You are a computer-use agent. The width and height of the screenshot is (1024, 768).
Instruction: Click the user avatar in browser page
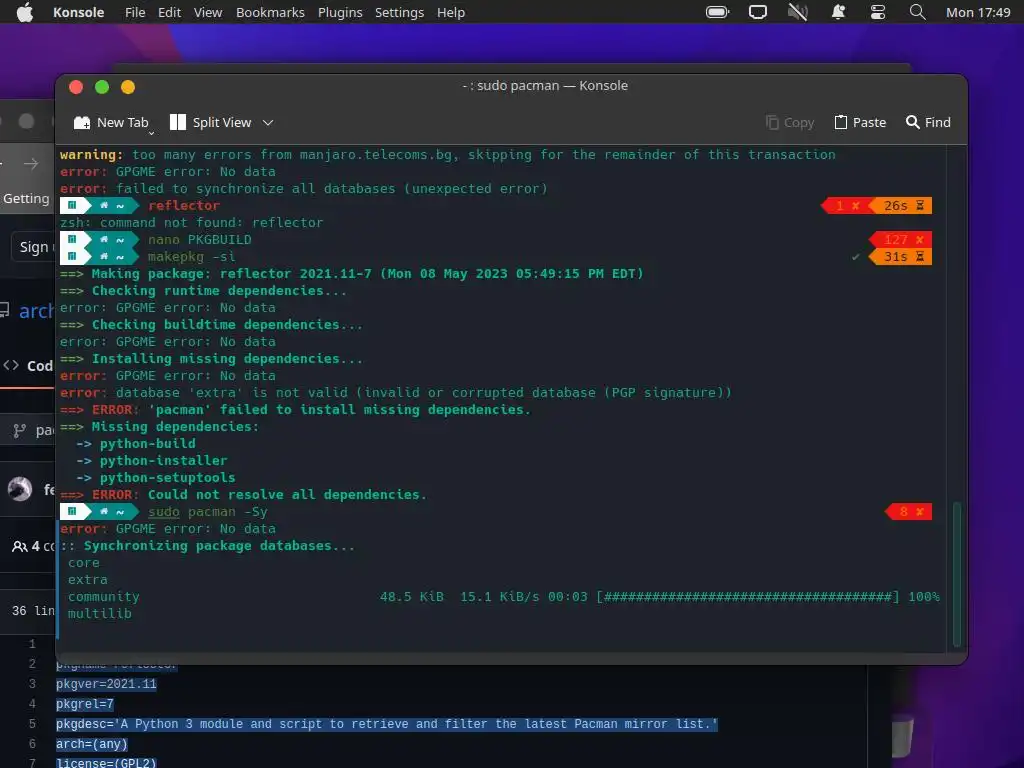point(20,488)
